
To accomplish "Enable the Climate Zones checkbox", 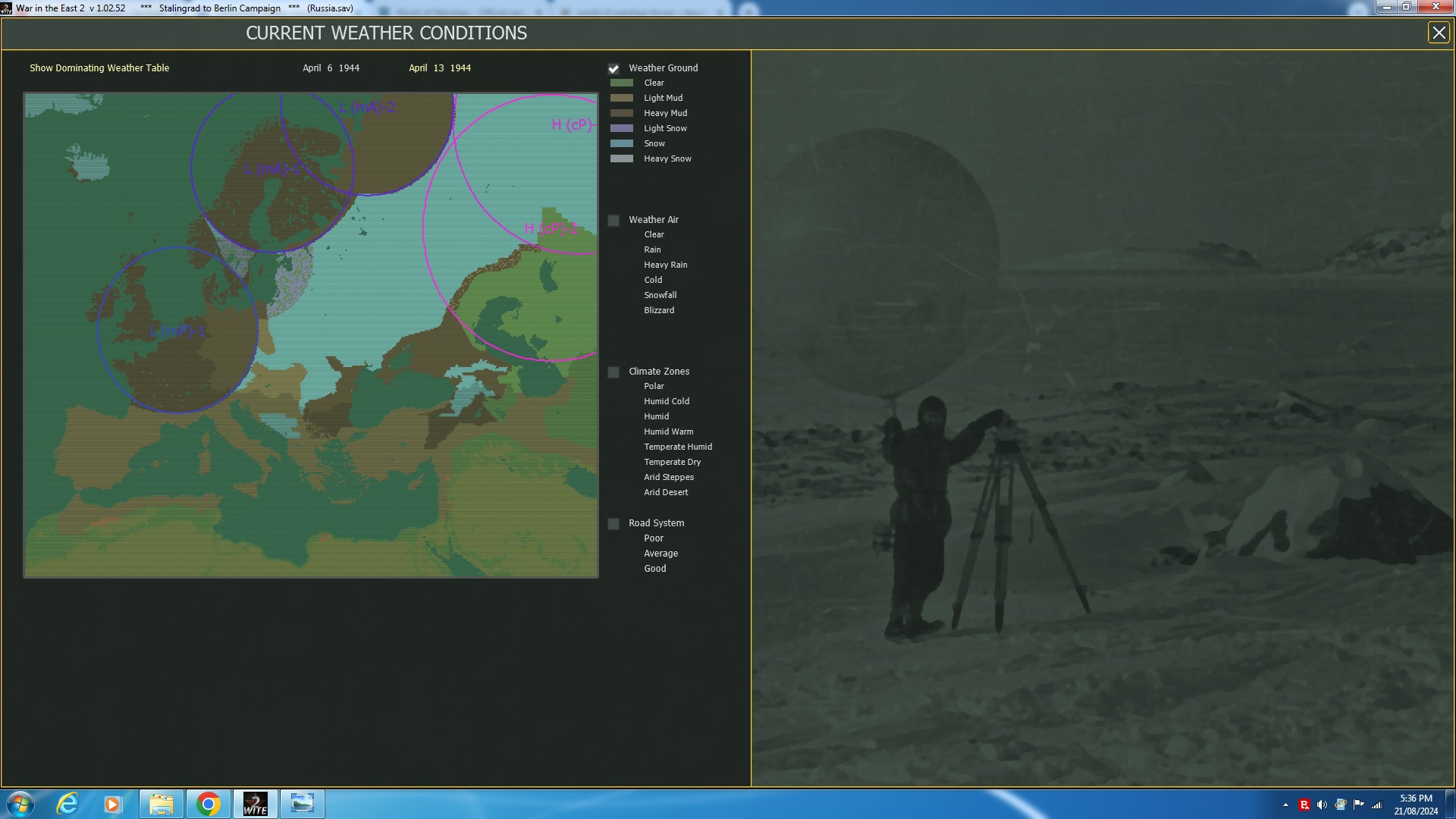I will pyautogui.click(x=613, y=372).
